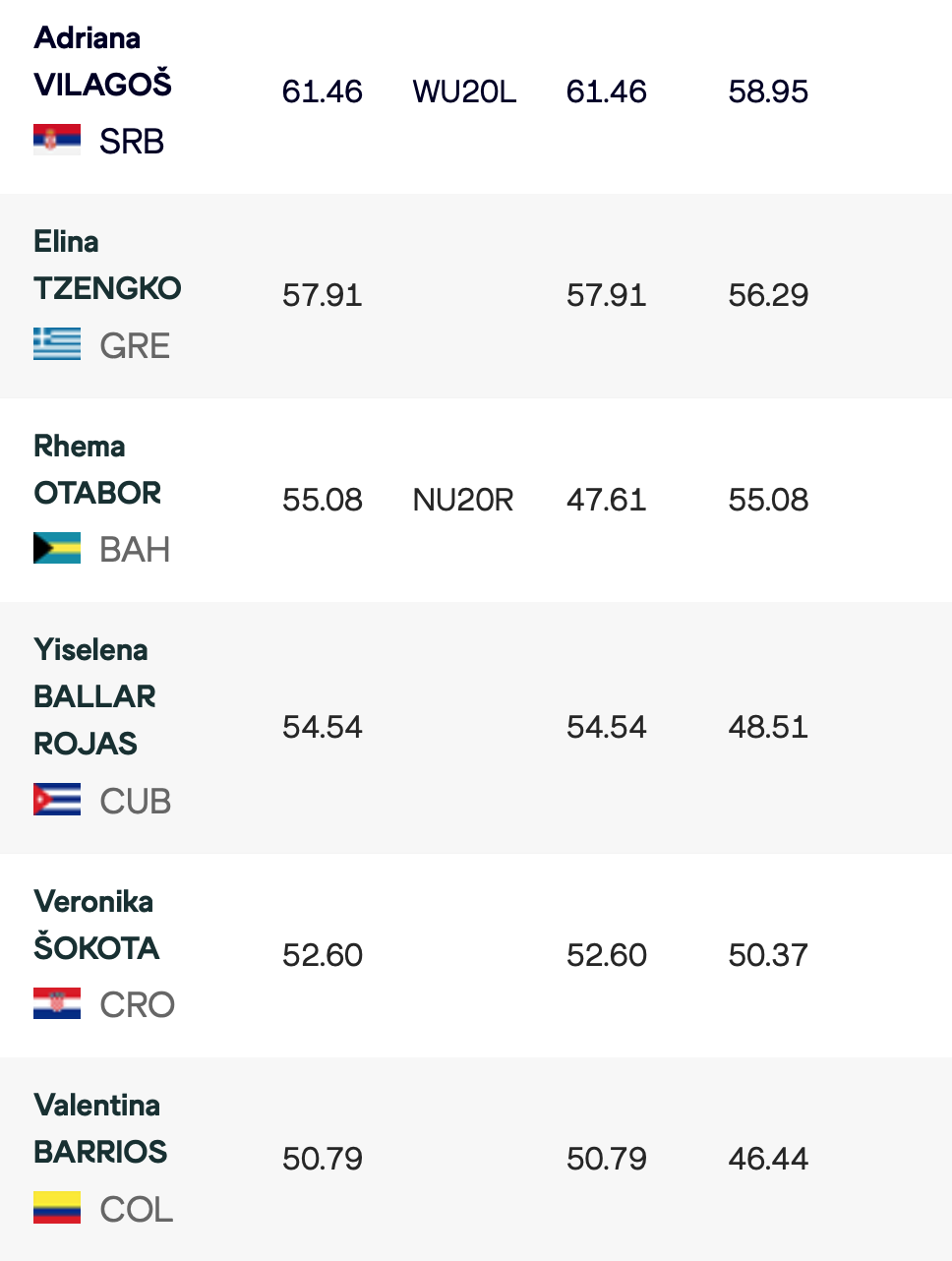952x1261 pixels.
Task: Open Yiselena BALLAR ROJAS profile
Action: (94, 696)
